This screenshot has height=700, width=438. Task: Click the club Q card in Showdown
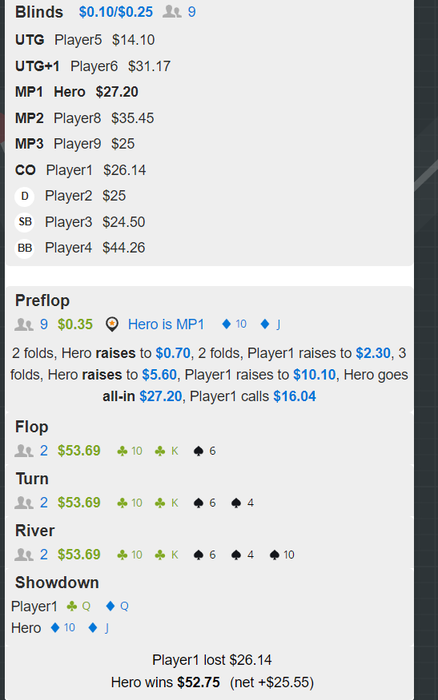click(79, 606)
